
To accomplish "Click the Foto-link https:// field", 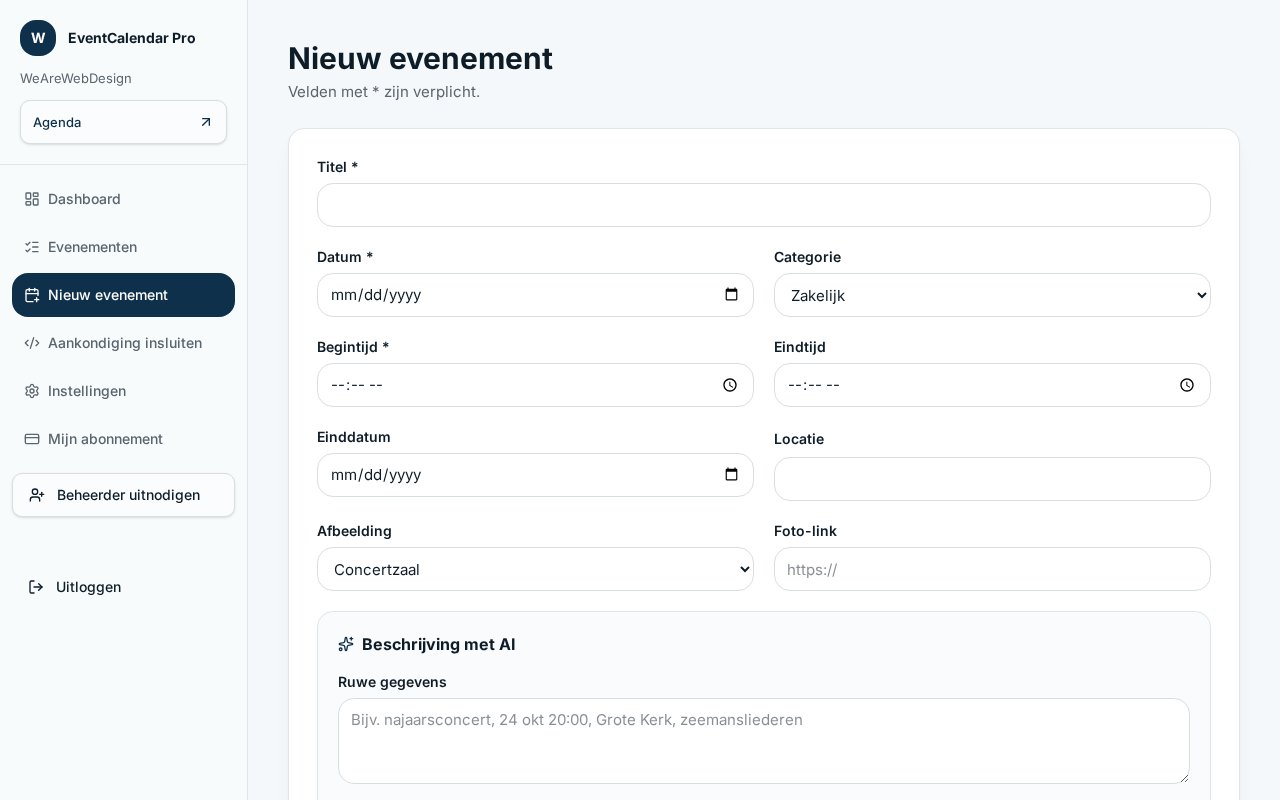I will (992, 569).
